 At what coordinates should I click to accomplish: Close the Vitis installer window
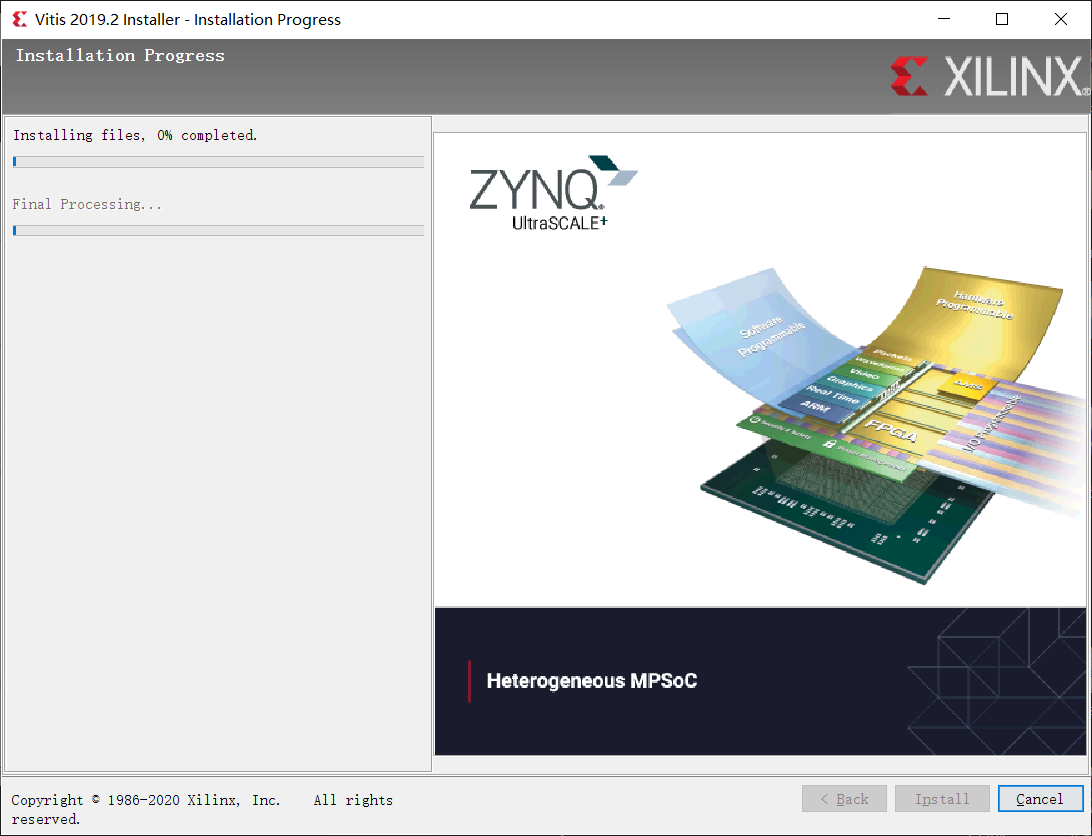point(1061,19)
